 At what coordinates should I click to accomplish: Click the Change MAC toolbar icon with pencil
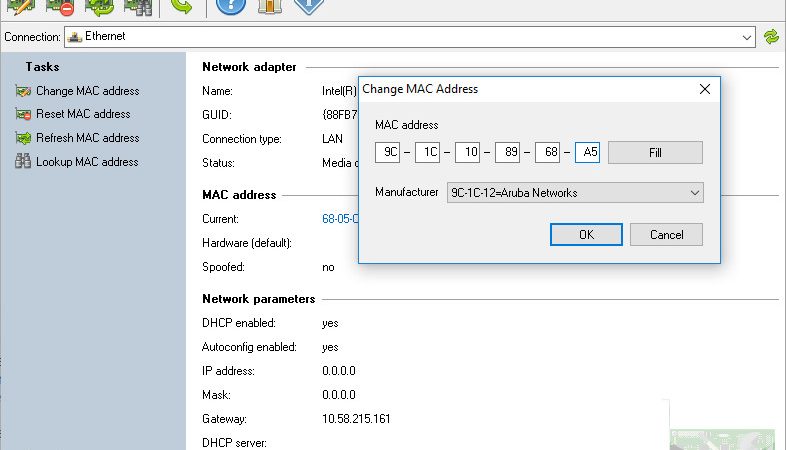tap(20, 7)
